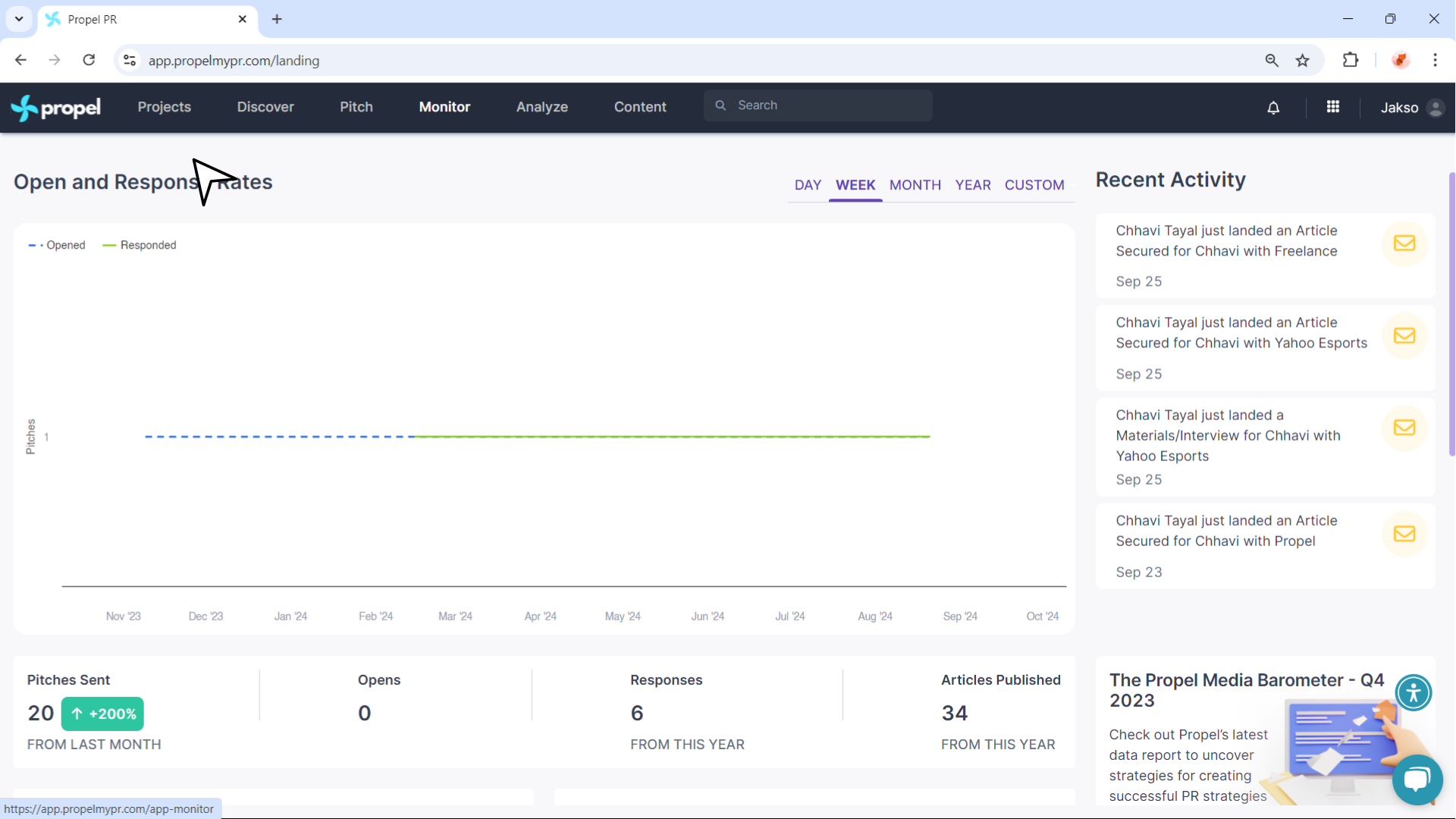
Task: Click the blue dashed Opened line
Action: click(x=279, y=437)
